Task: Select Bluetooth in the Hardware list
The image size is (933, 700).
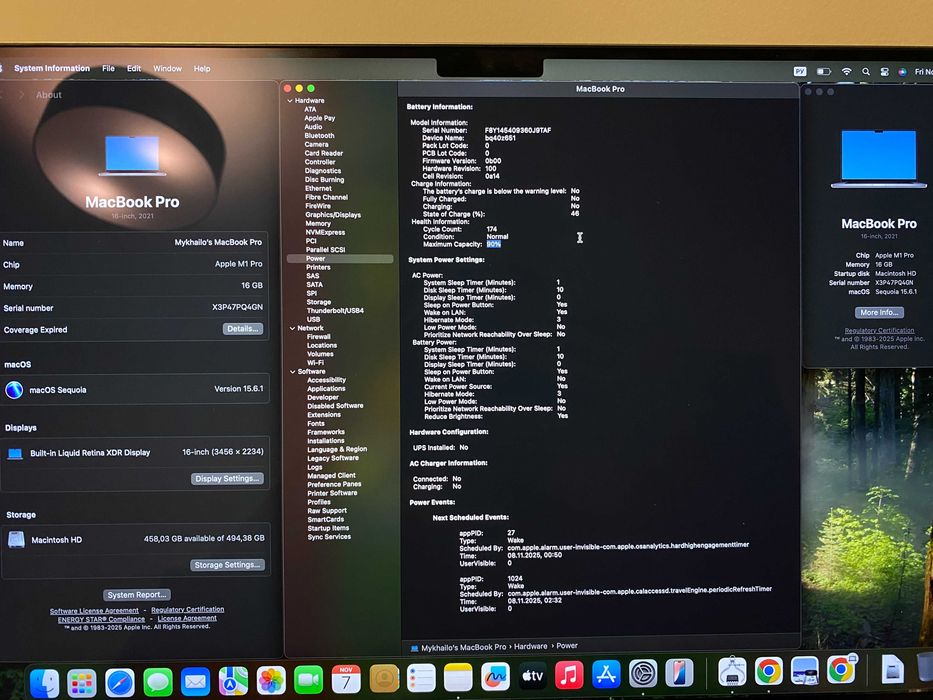Action: pyautogui.click(x=320, y=136)
